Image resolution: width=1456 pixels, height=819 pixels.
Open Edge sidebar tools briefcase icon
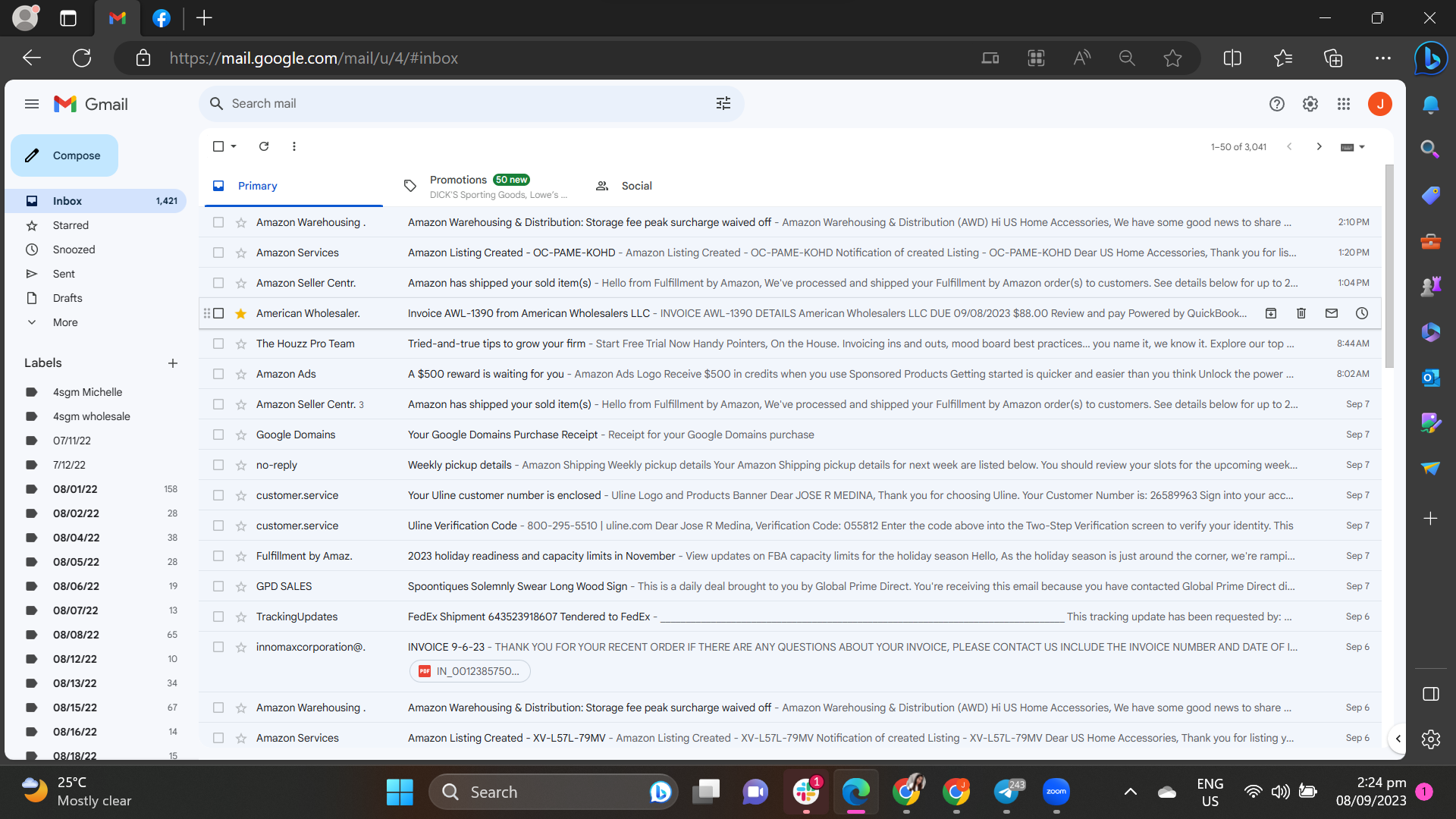tap(1431, 242)
